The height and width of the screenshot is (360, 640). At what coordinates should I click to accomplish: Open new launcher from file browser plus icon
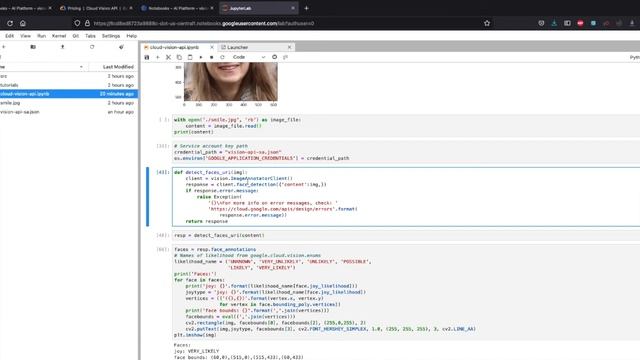(x=3, y=47)
